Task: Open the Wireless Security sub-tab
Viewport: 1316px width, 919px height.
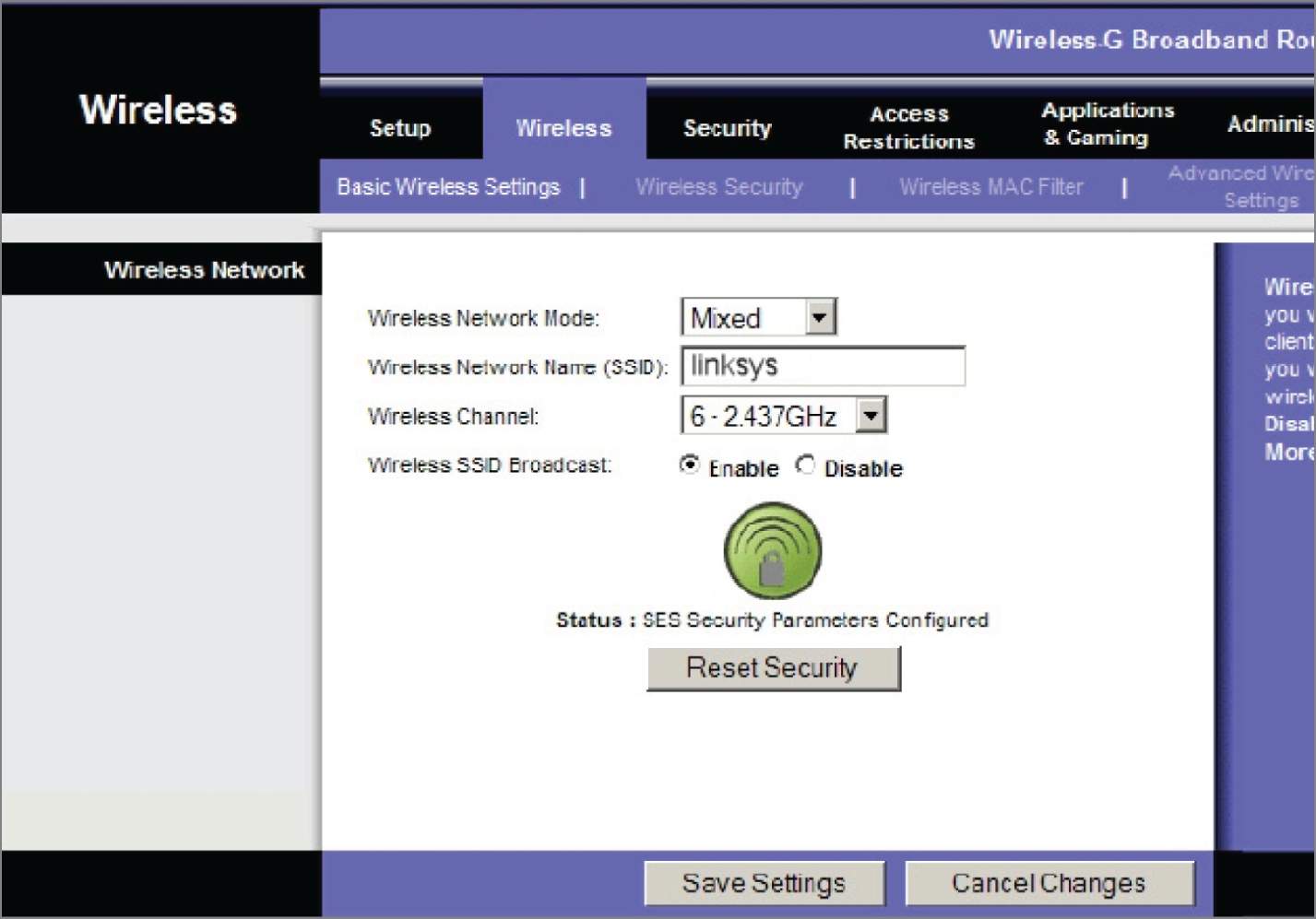Action: point(718,186)
